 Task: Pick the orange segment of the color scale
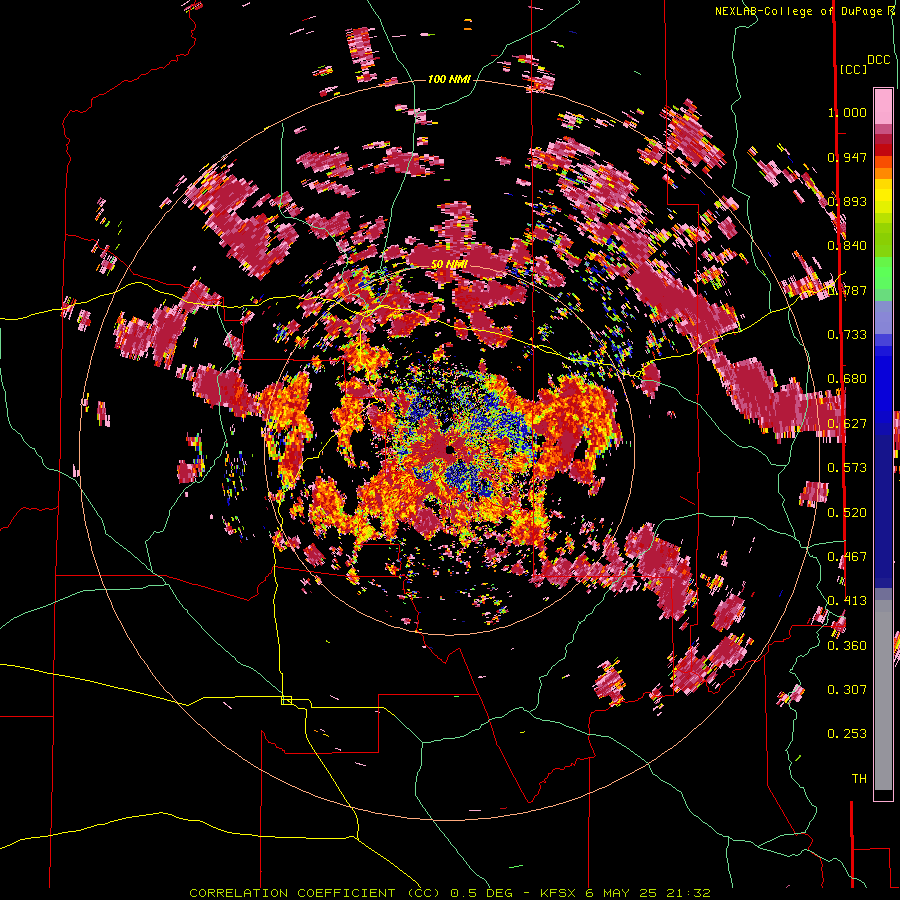883,173
